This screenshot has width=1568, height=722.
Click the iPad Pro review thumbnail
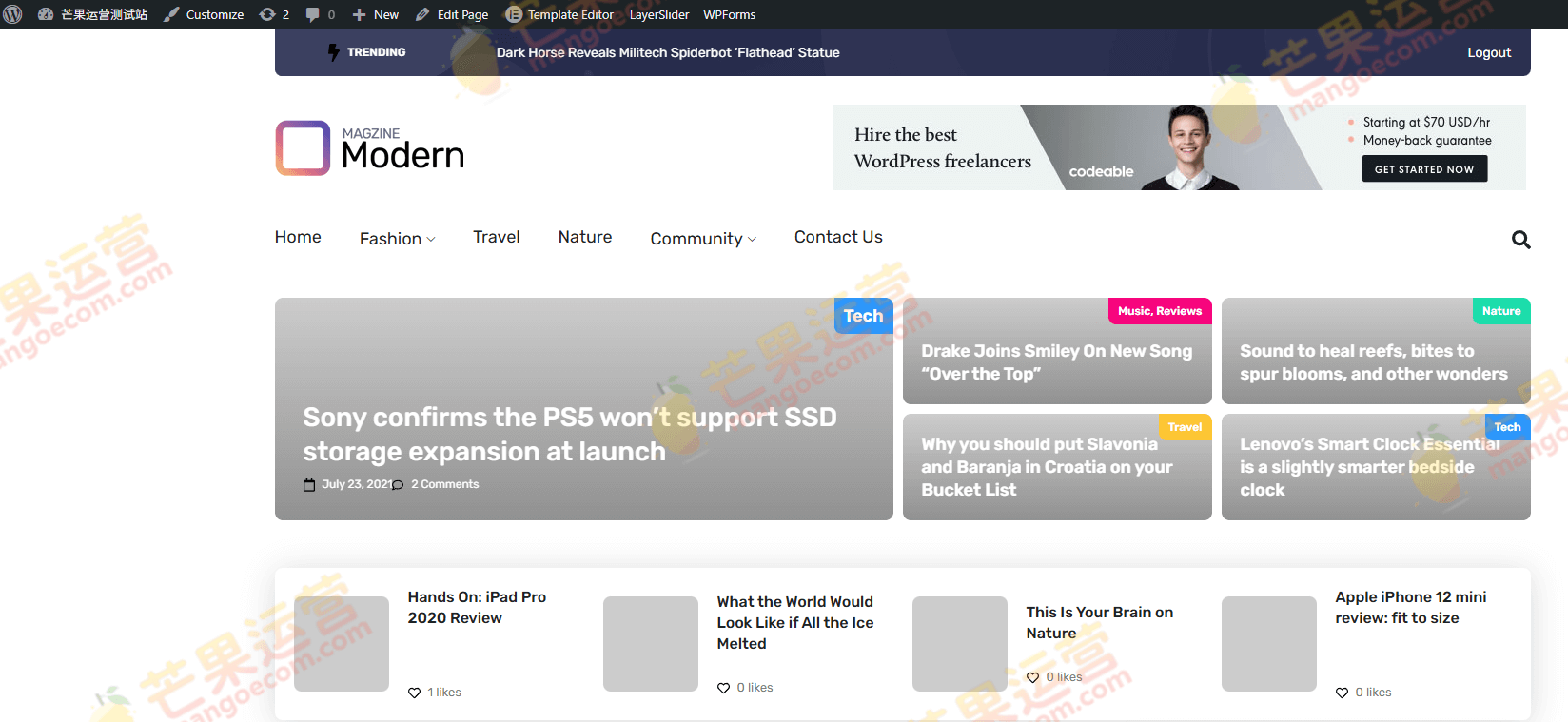click(342, 644)
